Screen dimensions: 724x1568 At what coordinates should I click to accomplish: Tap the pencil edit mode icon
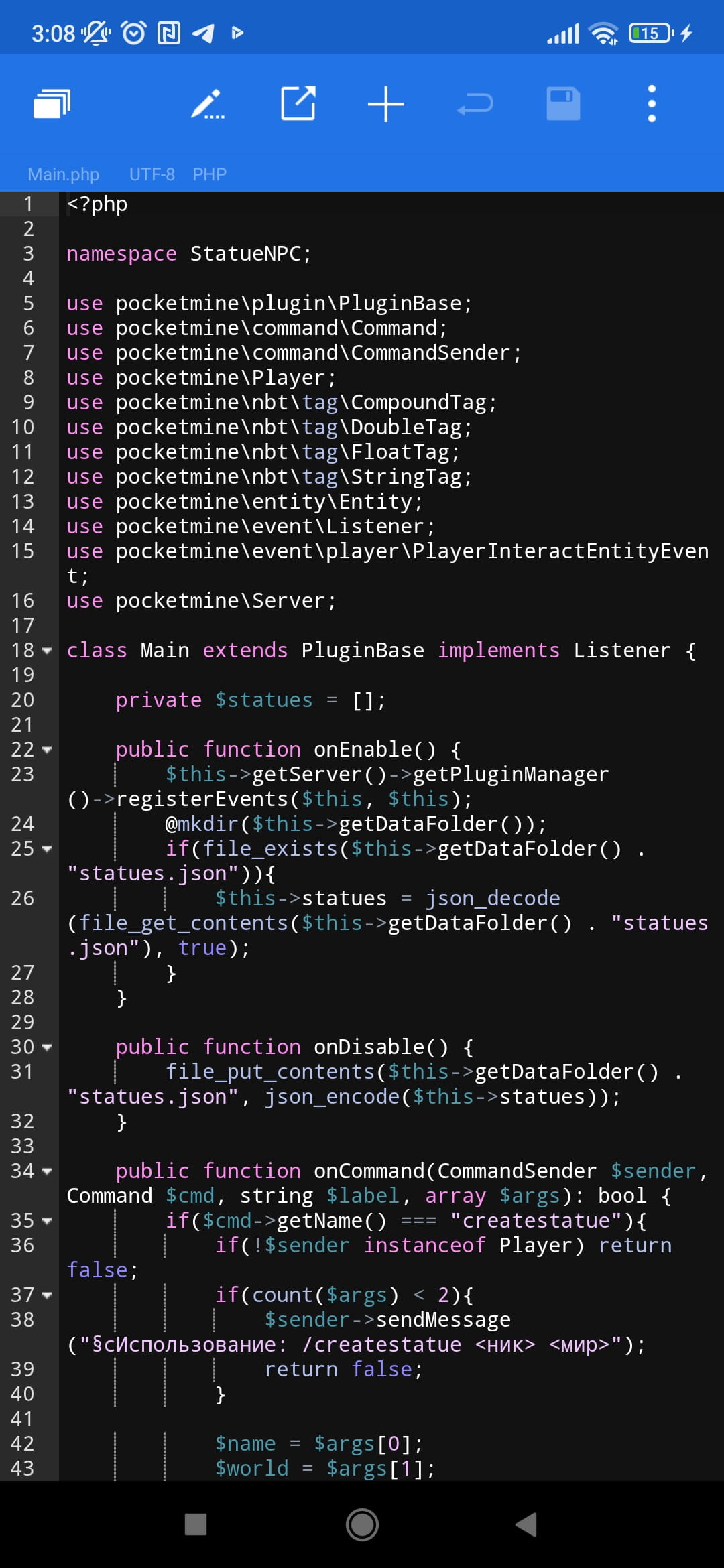207,104
